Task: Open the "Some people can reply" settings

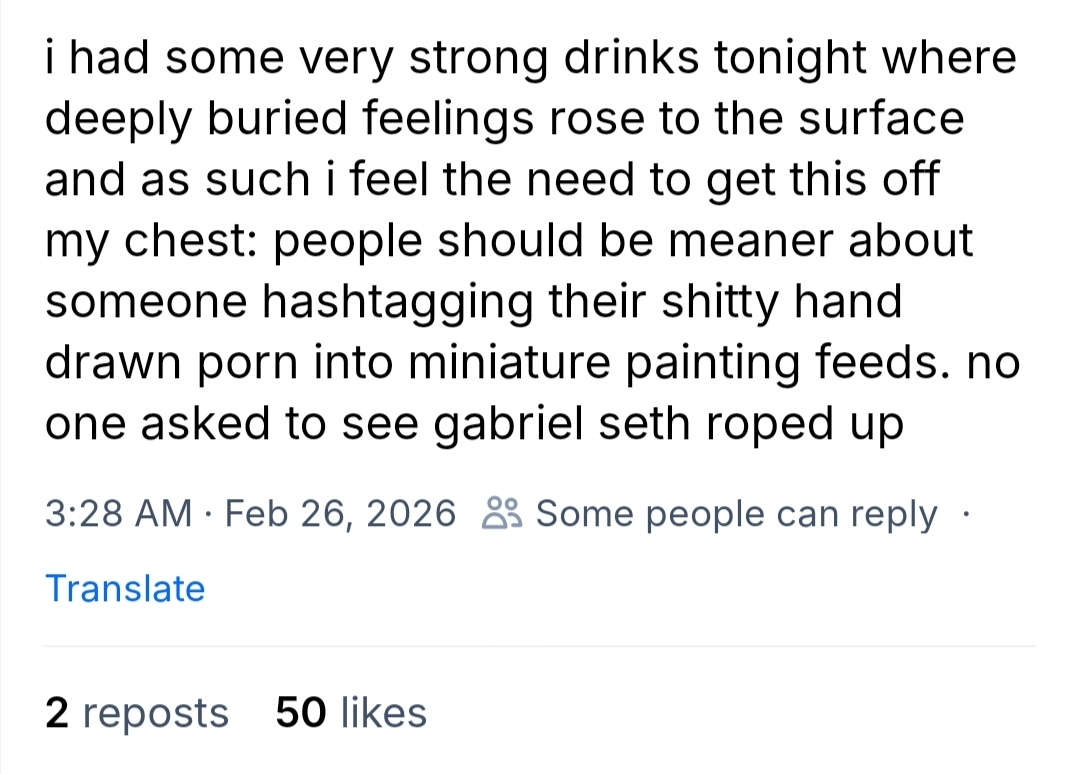Action: click(x=736, y=514)
